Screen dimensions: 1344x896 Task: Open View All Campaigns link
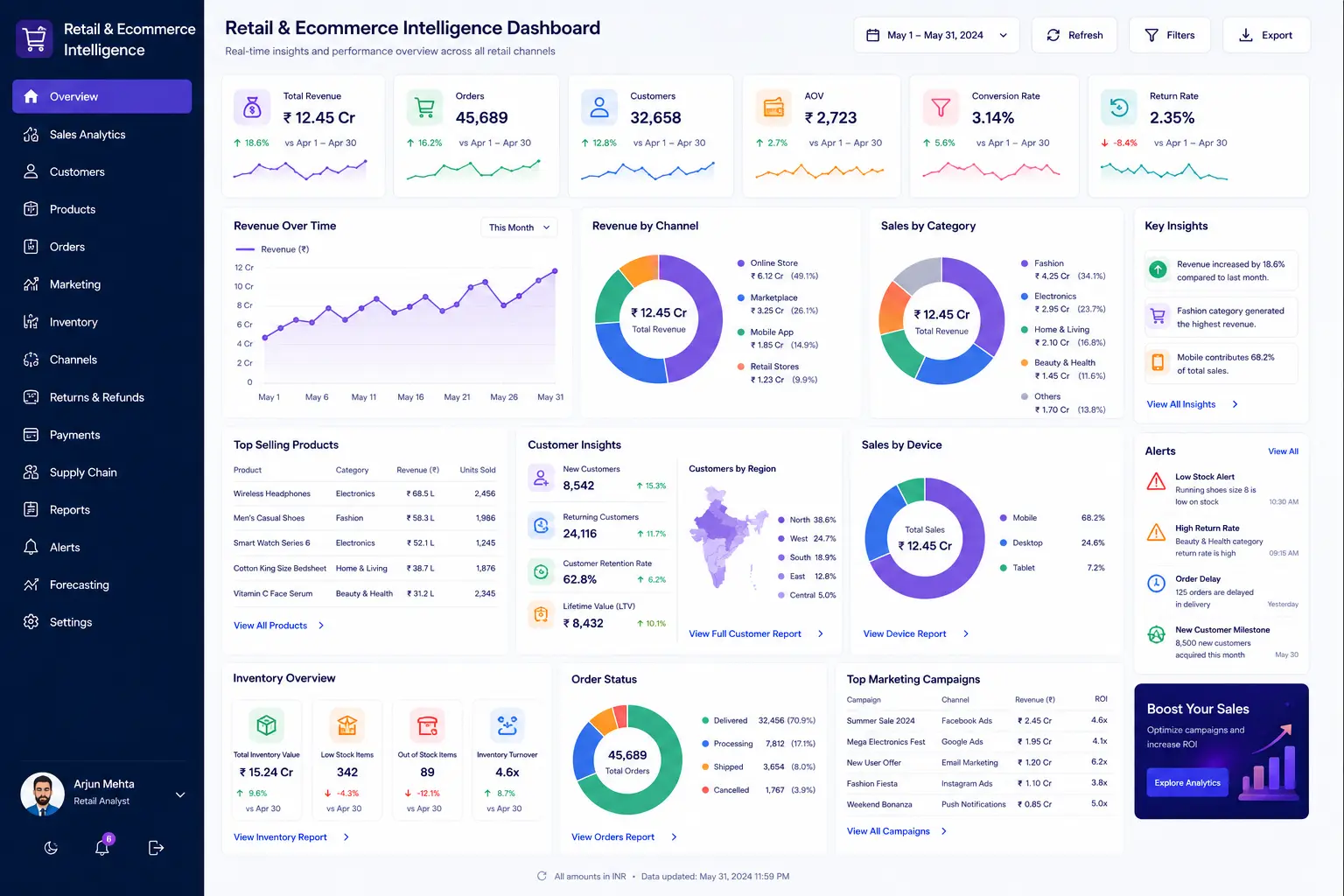click(x=896, y=831)
